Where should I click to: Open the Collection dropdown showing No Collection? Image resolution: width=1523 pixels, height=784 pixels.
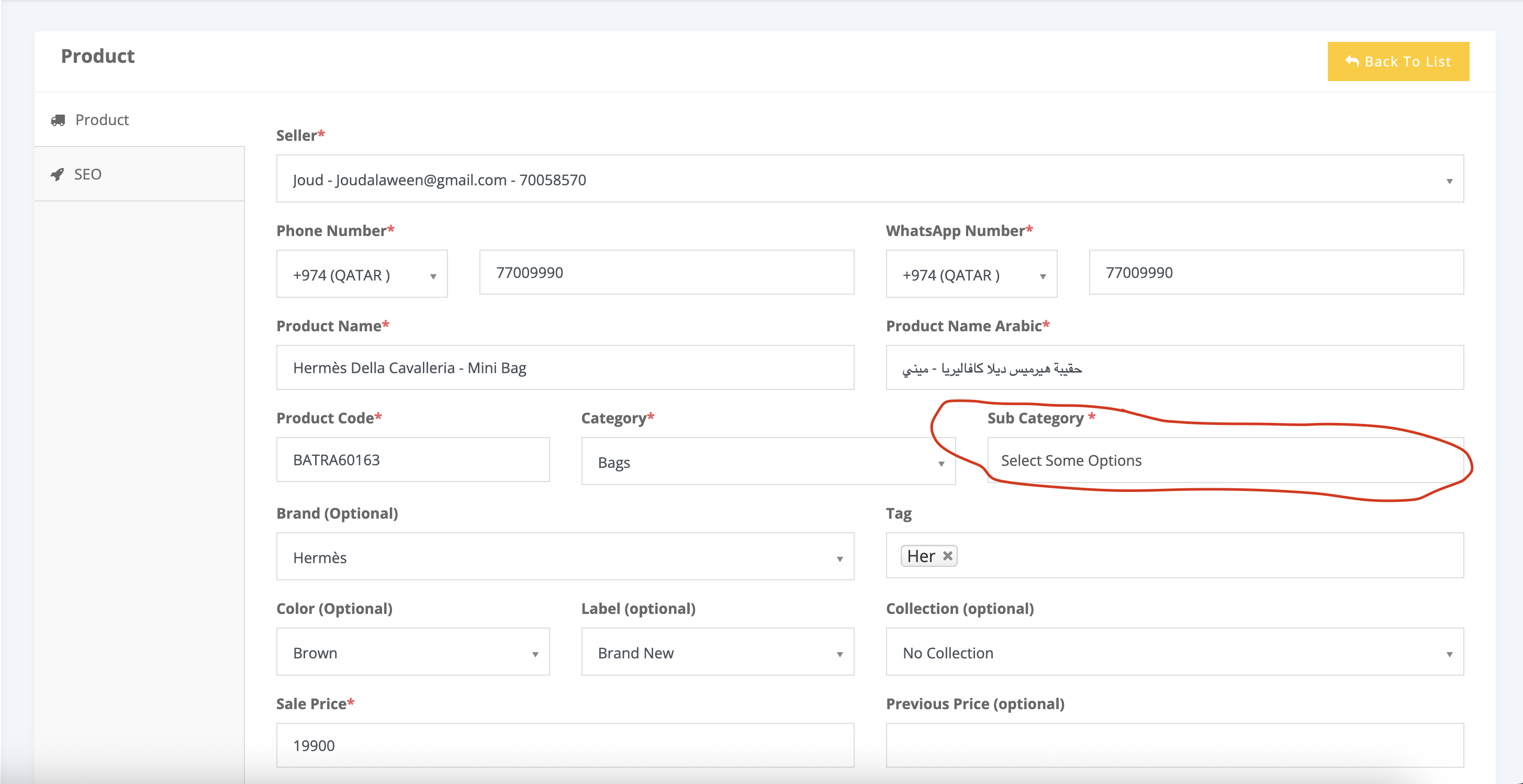[1174, 652]
